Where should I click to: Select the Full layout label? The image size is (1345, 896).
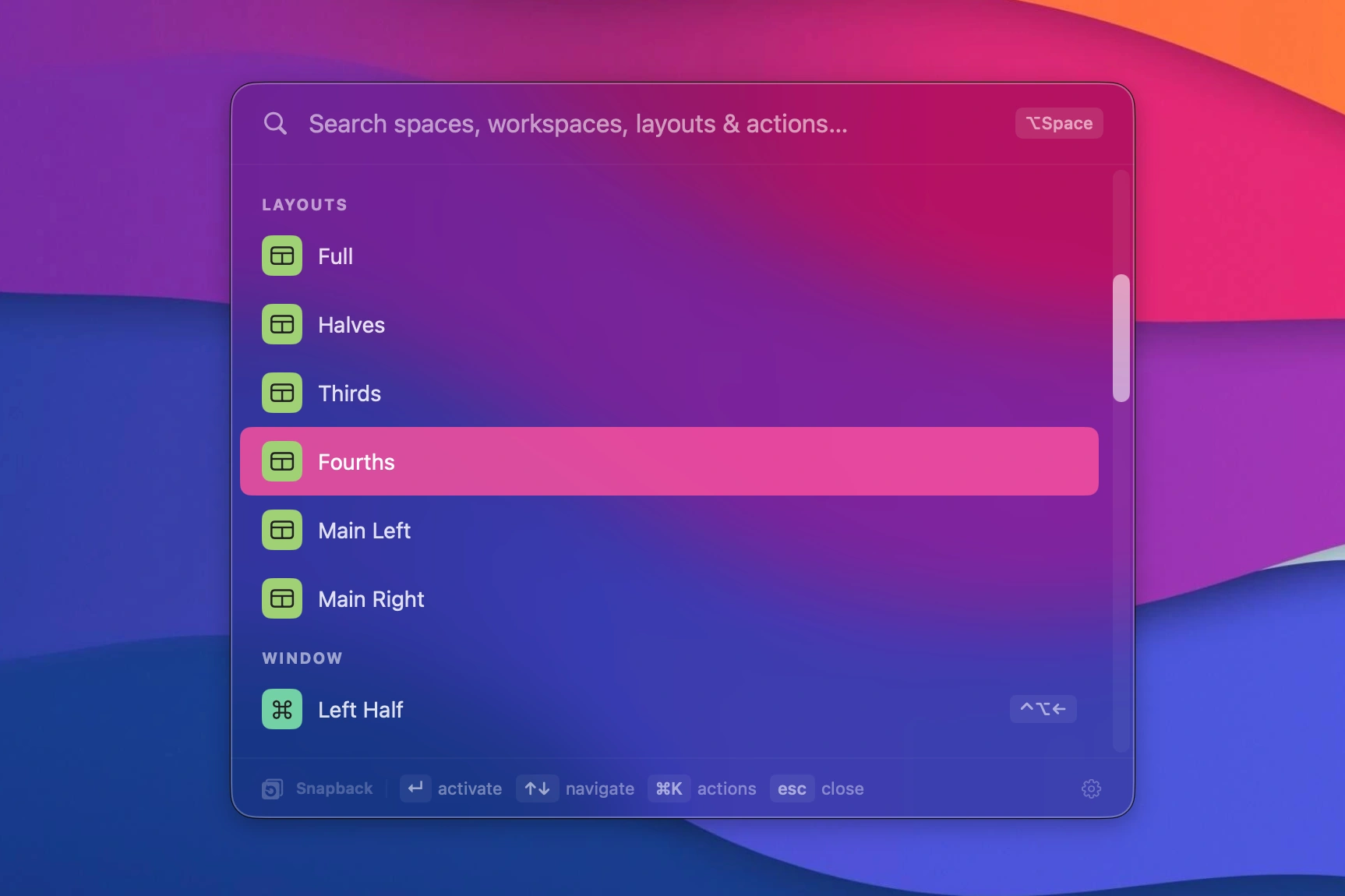pos(335,256)
